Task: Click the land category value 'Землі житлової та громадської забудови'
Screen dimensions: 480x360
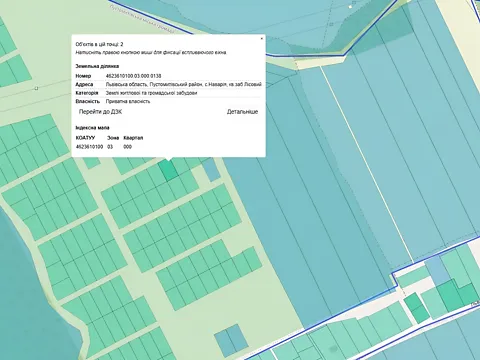Action: pos(151,93)
